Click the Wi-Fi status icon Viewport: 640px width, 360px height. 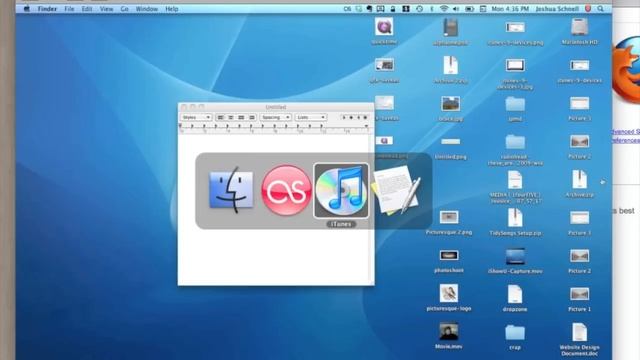(x=444, y=9)
